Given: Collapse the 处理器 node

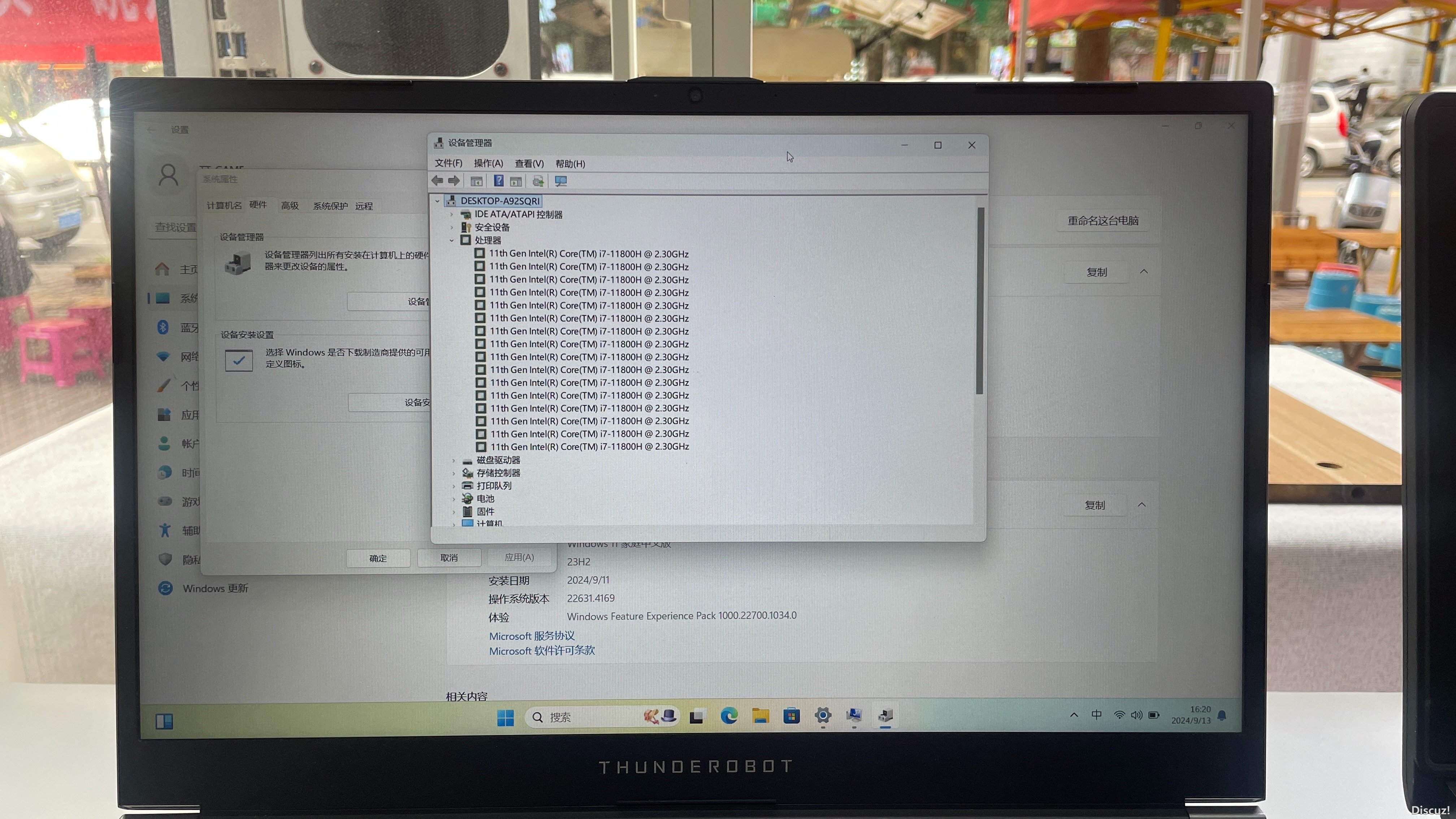Looking at the screenshot, I should pyautogui.click(x=452, y=241).
